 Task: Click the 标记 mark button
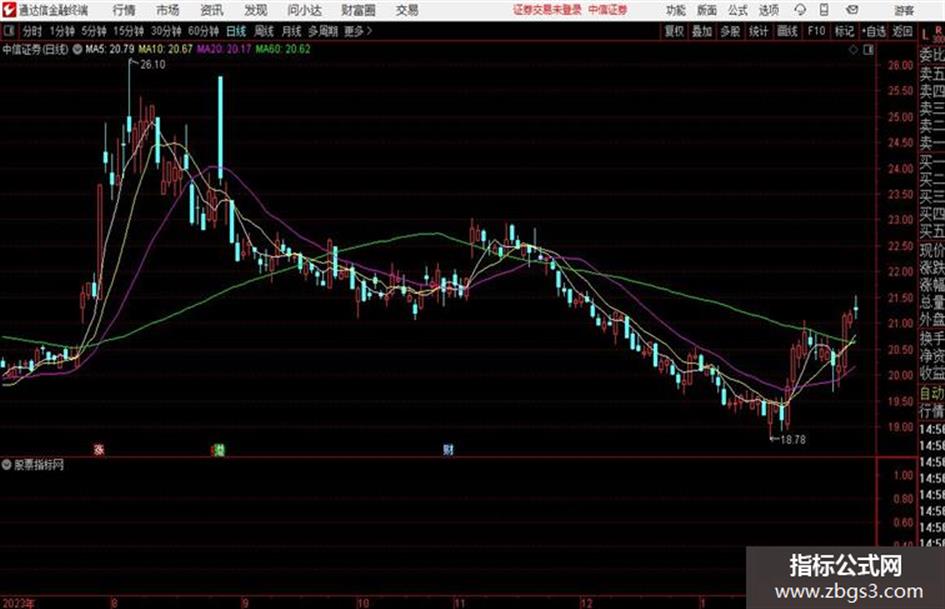point(844,31)
